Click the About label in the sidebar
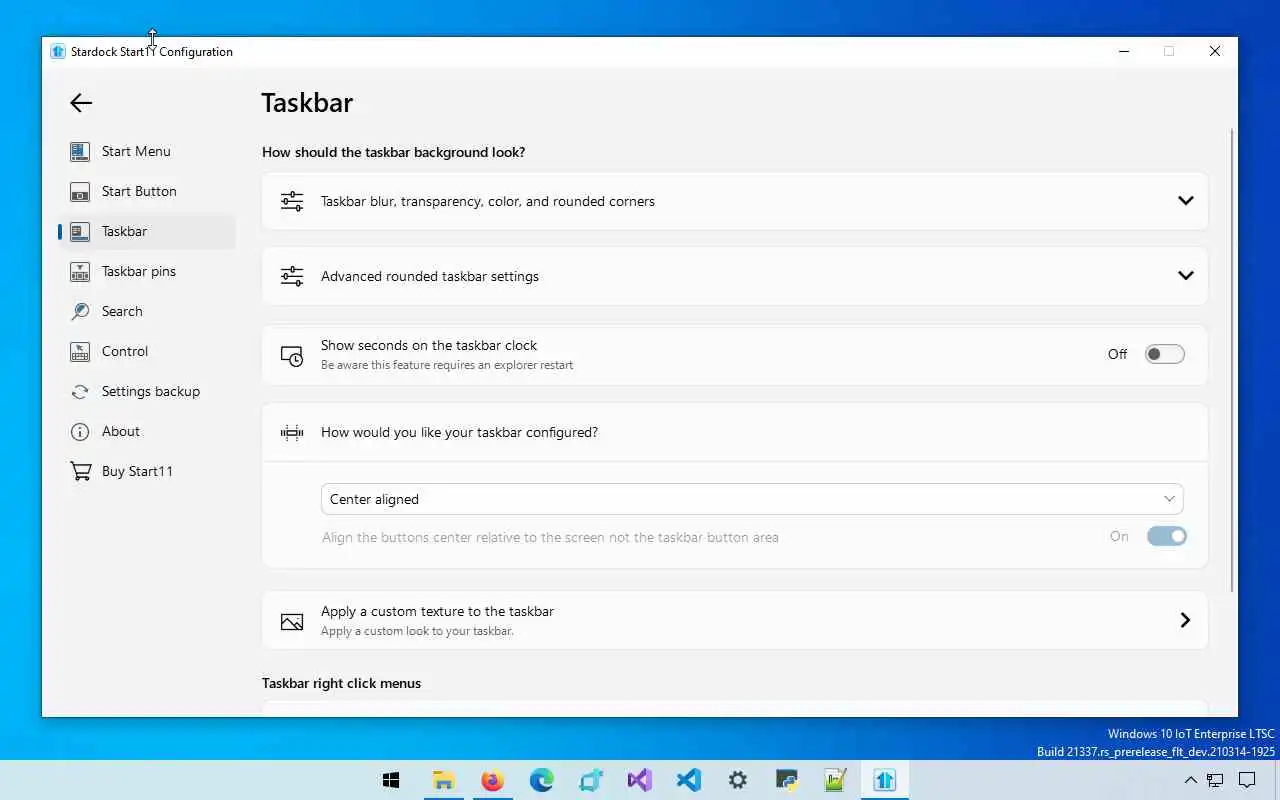The height and width of the screenshot is (800, 1280). (121, 431)
